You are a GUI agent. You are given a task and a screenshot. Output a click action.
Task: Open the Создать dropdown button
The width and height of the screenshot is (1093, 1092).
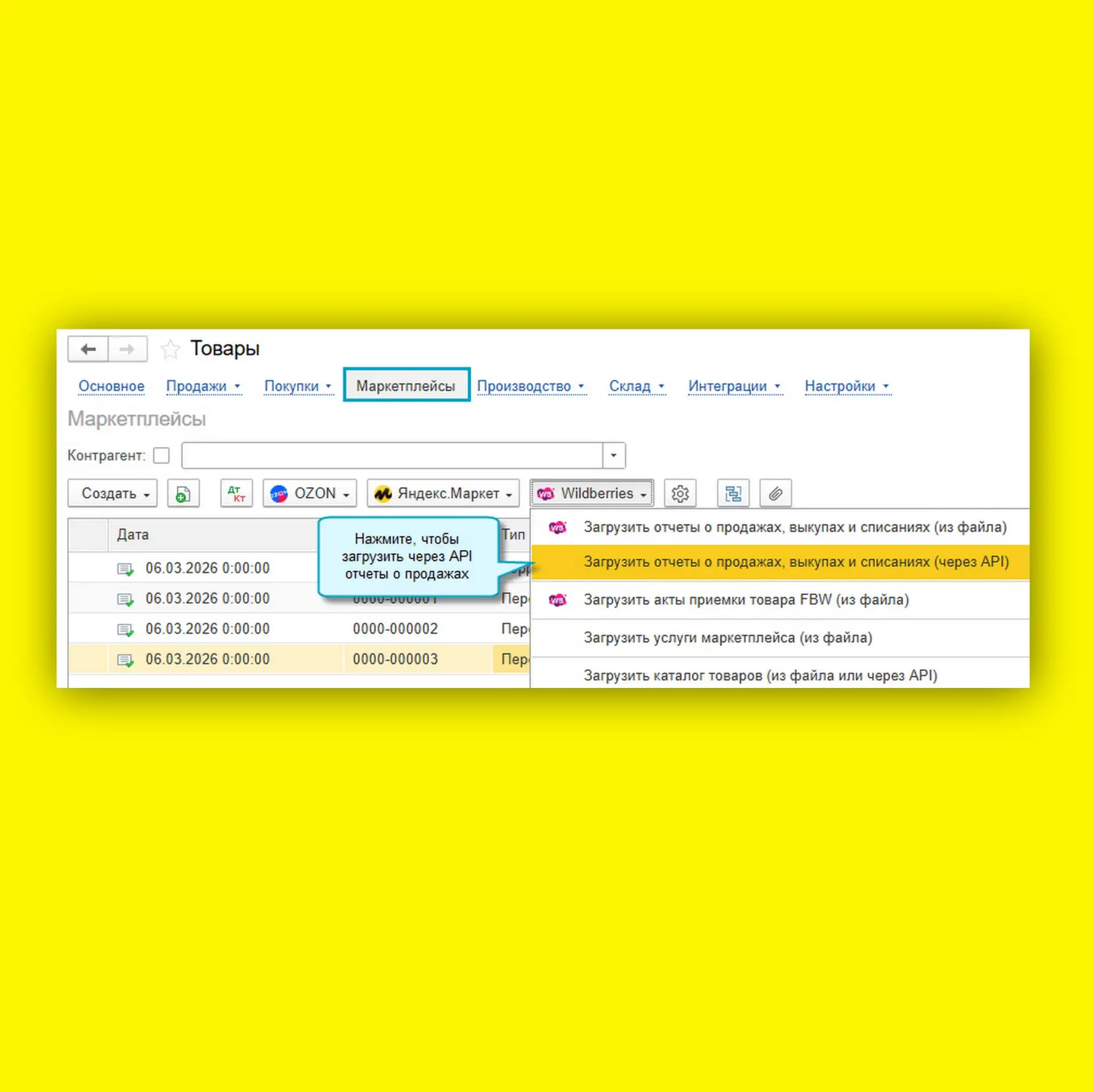tap(113, 493)
